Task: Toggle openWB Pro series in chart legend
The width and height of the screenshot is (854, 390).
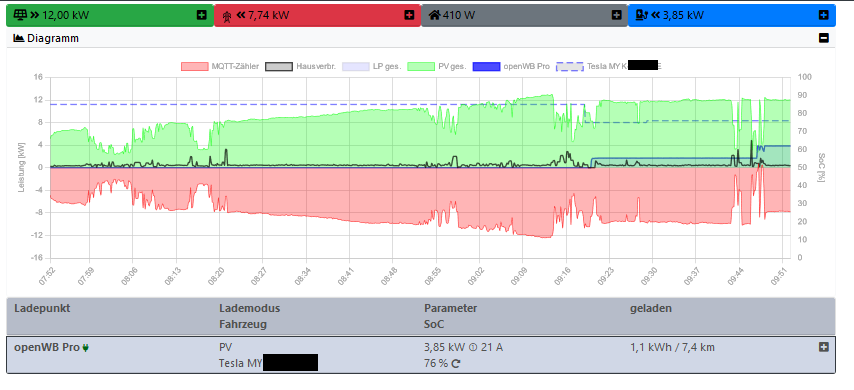Action: 511,66
